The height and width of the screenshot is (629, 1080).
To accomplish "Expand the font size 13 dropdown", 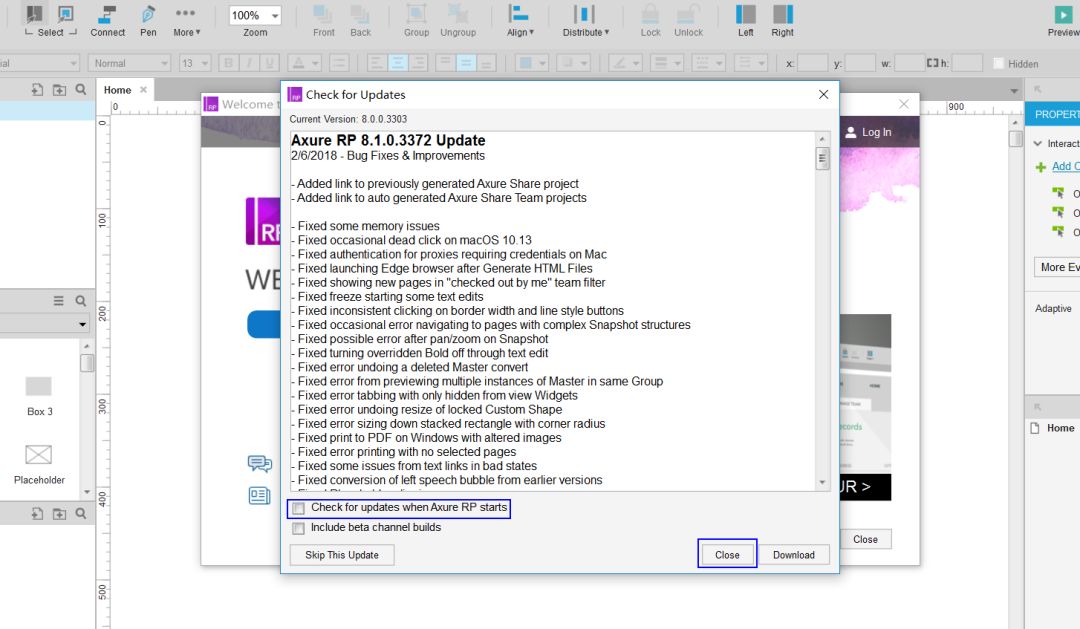I will pos(194,63).
